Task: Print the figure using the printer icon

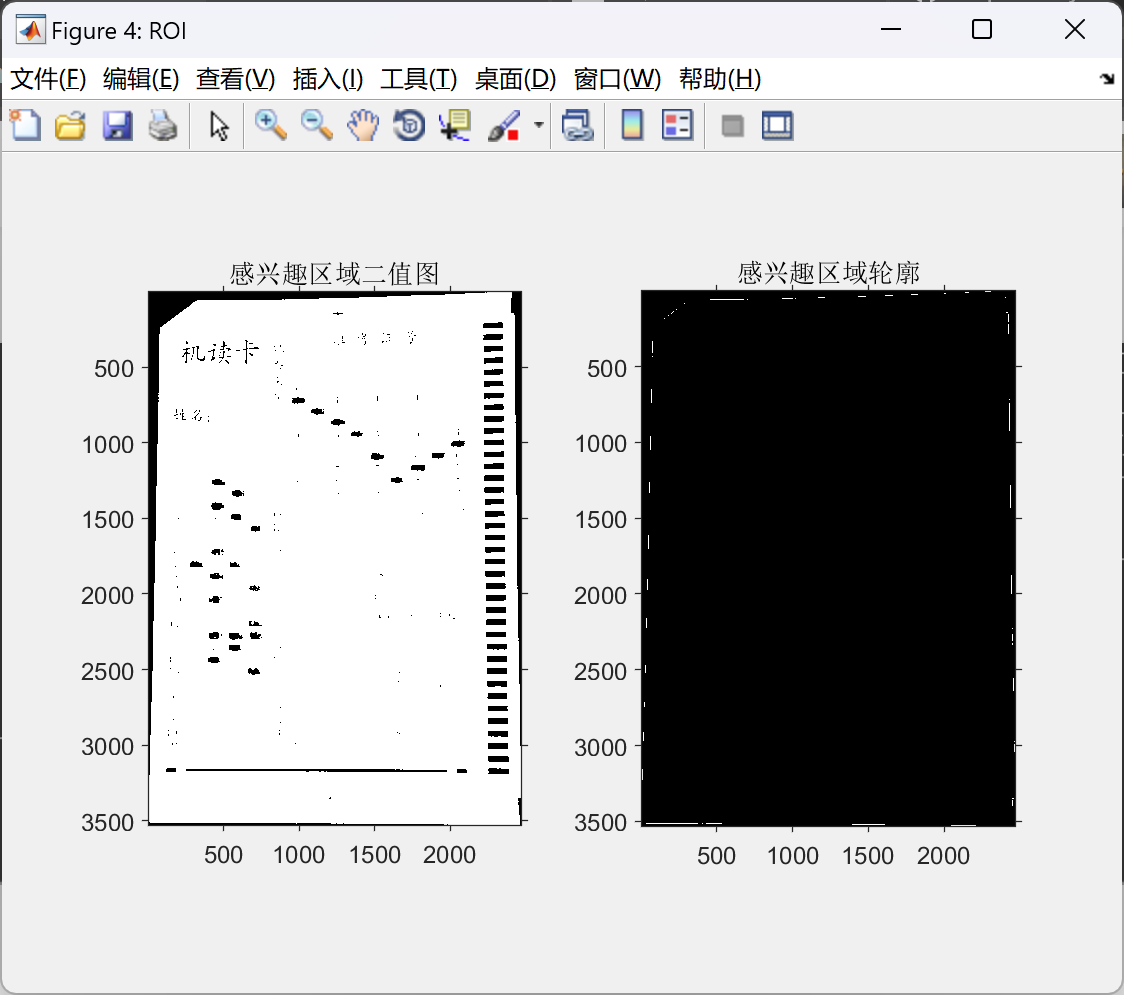Action: coord(163,125)
